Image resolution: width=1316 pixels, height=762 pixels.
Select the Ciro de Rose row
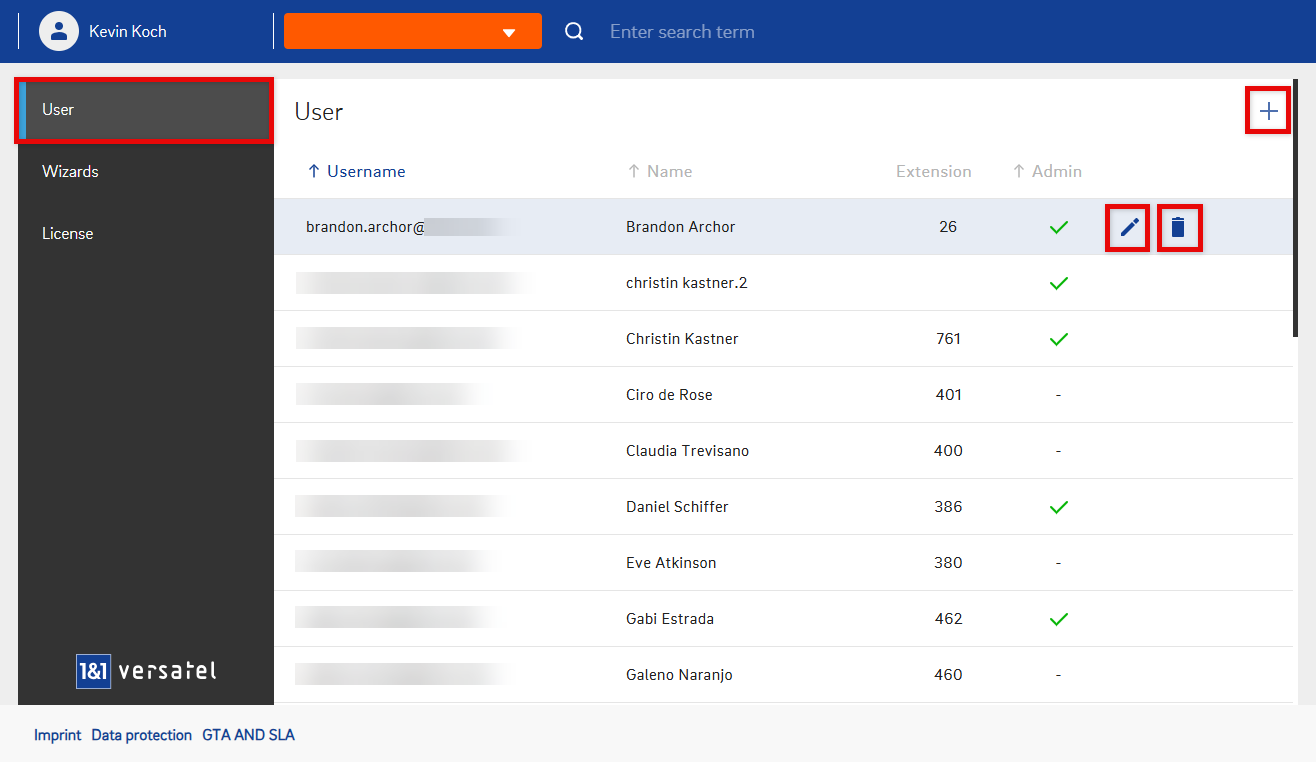point(669,395)
